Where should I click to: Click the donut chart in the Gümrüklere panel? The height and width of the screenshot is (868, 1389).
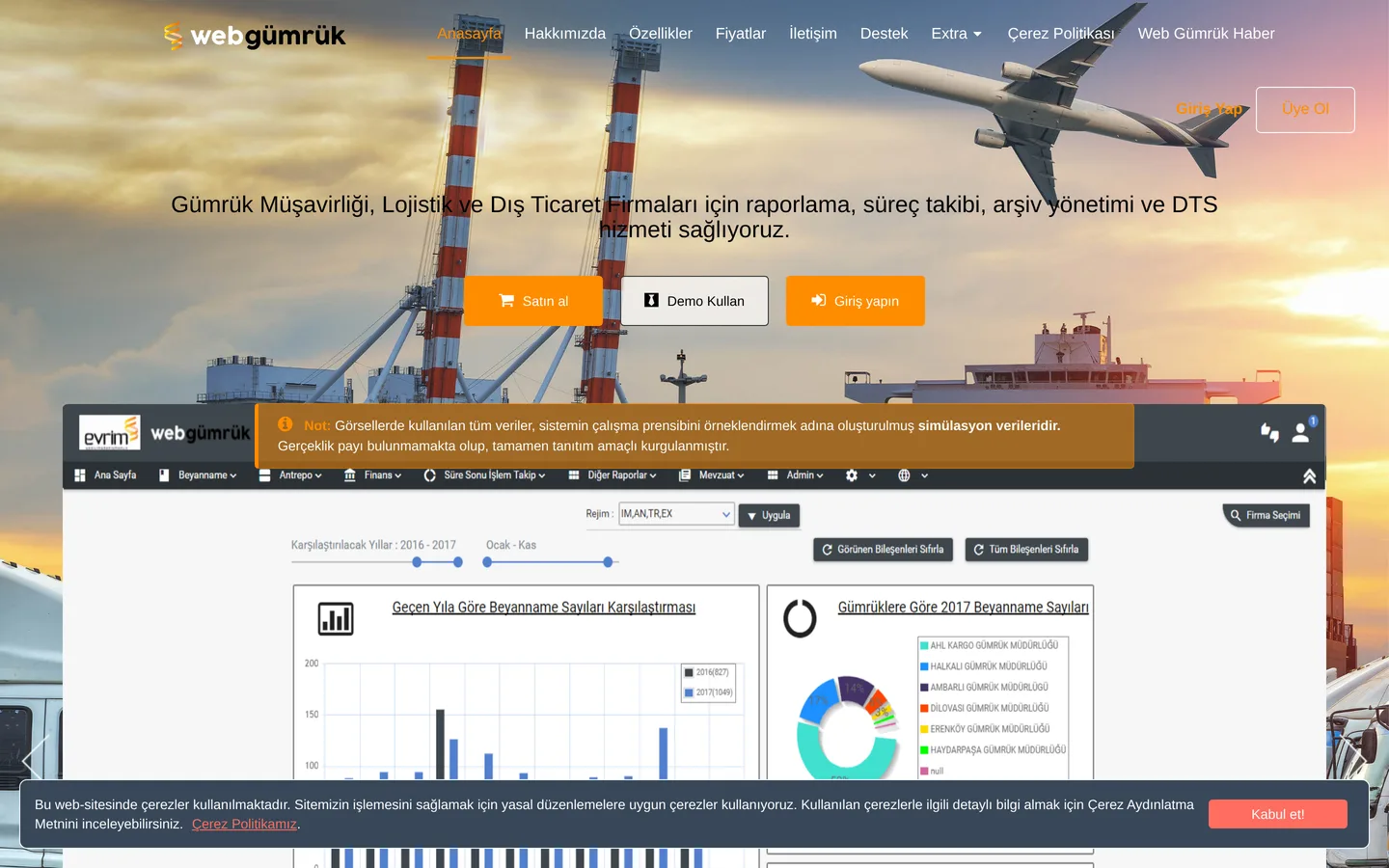coord(847,728)
